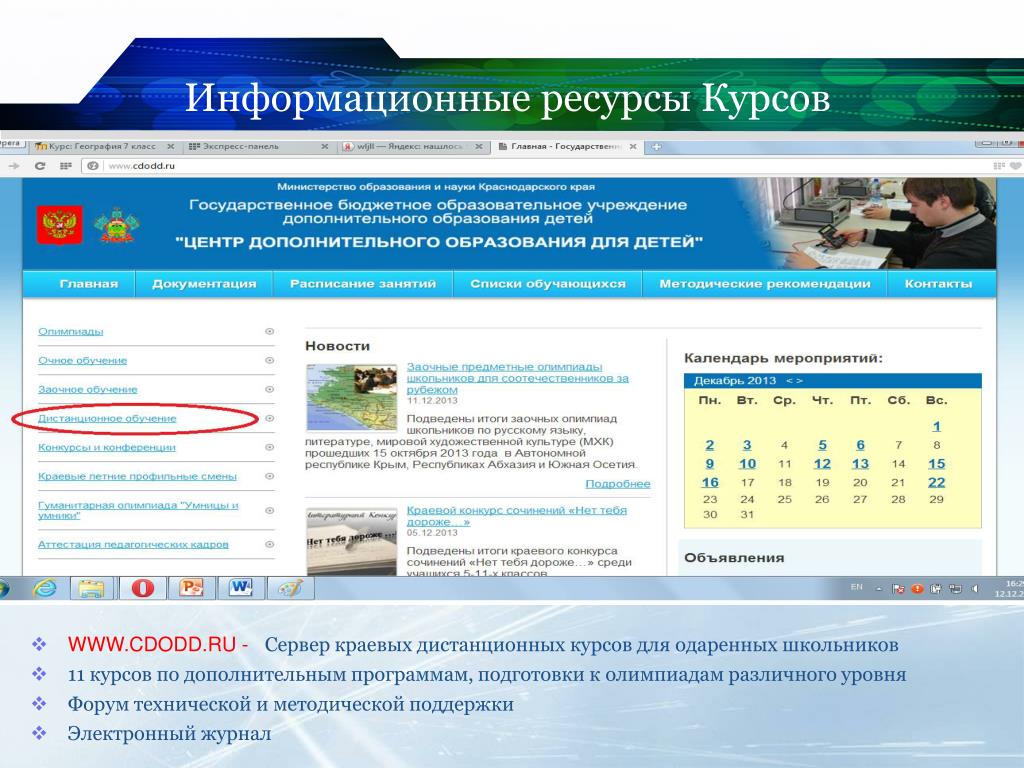Open the speed dial grid icon near address bar
The height and width of the screenshot is (768, 1024).
[65, 166]
